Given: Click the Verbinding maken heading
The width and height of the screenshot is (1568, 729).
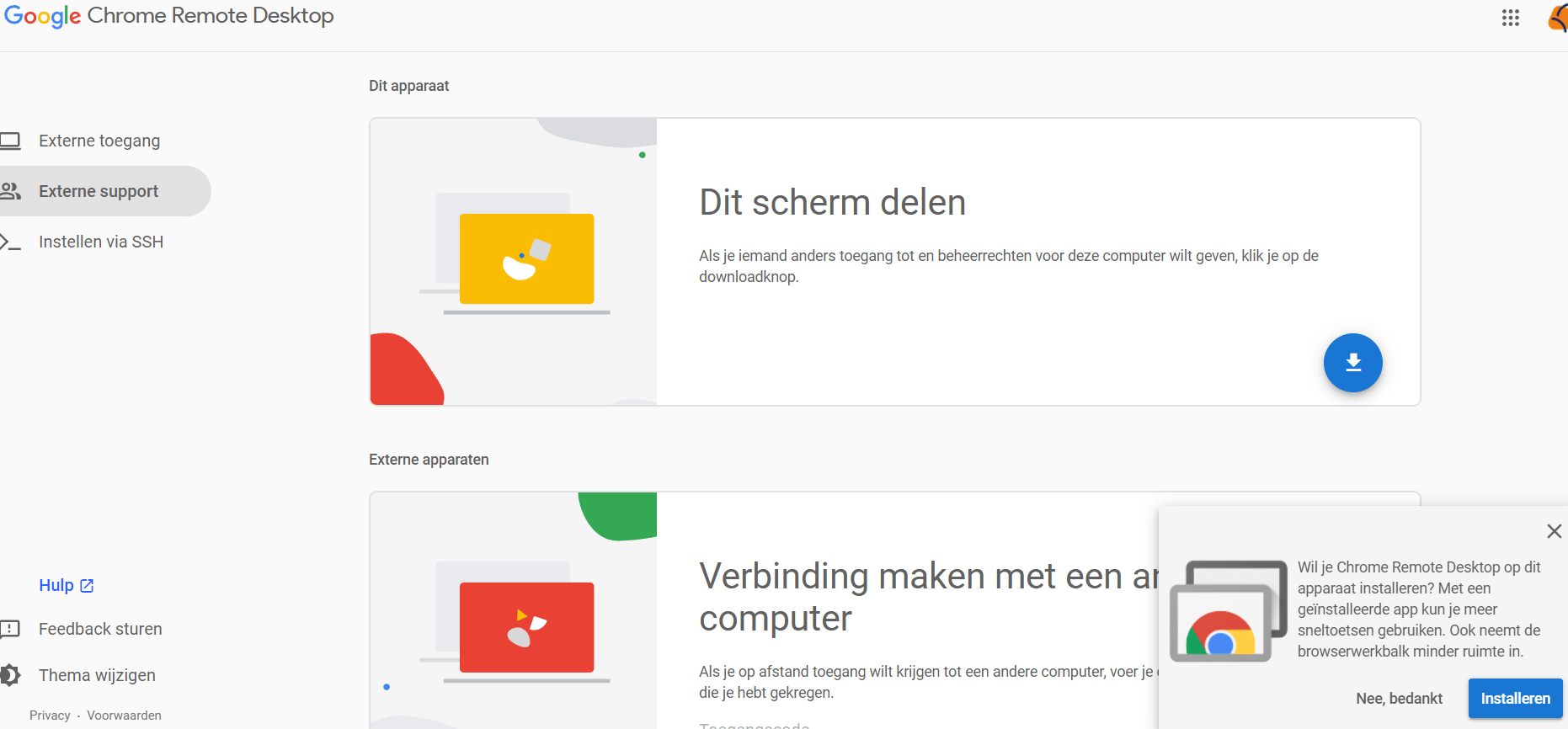Looking at the screenshot, I should [x=929, y=597].
